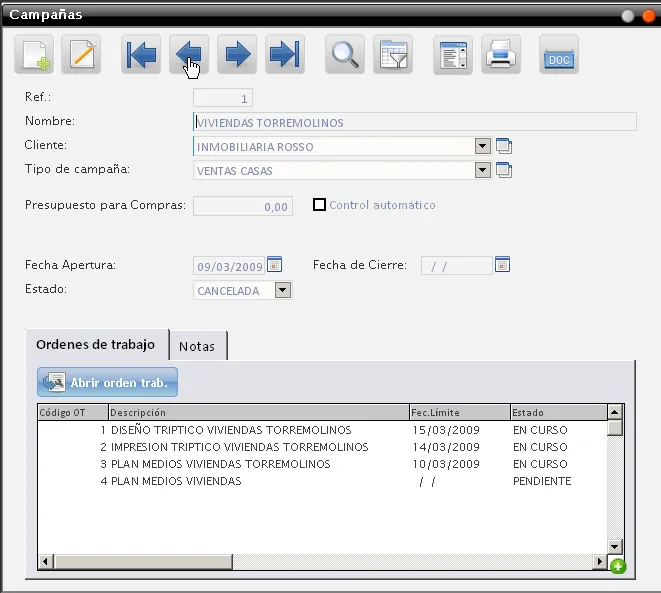Click table scroll up arrow

(x=615, y=412)
